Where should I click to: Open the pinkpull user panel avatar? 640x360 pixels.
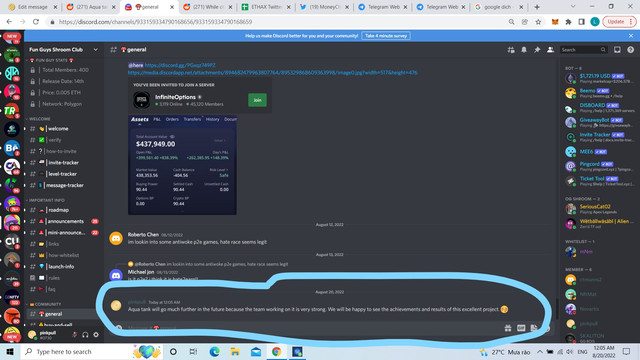point(32,335)
